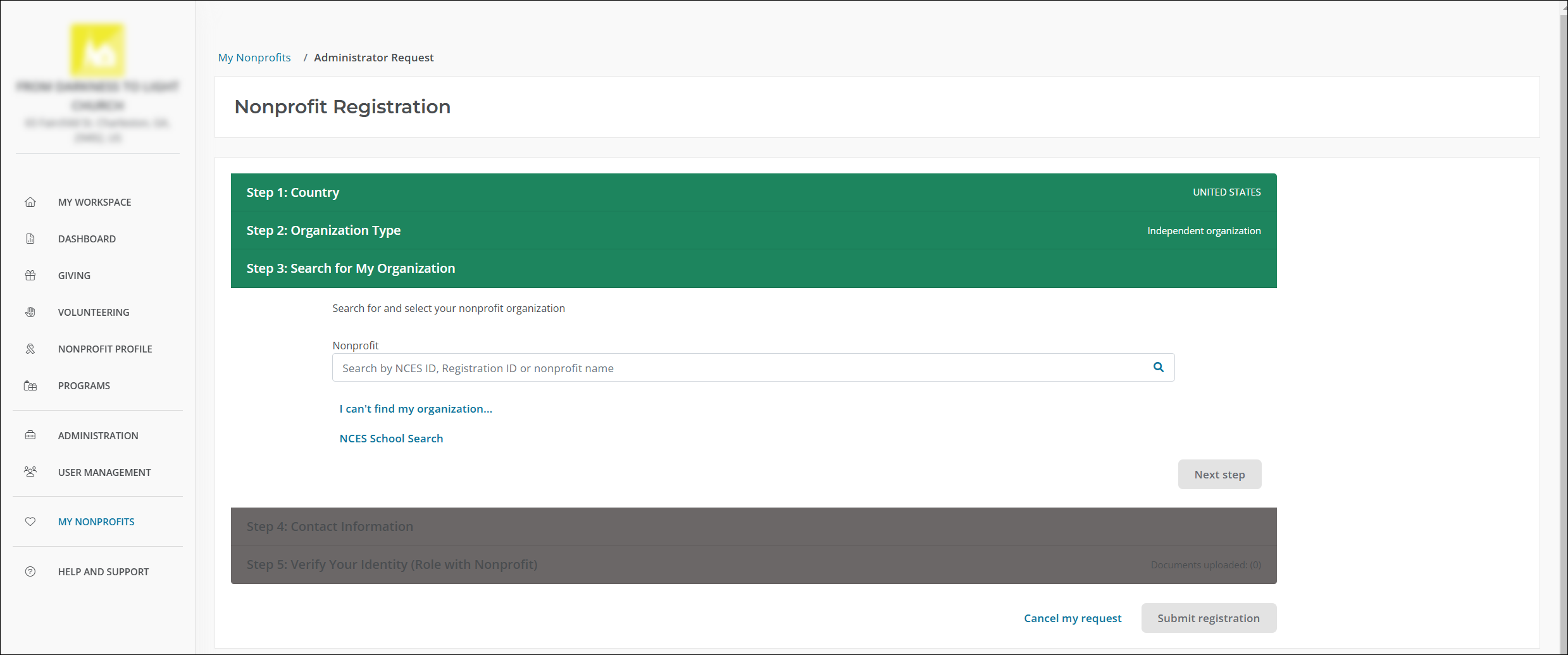Focus the Nonprofit search input field
Viewport: 1568px width, 655px height.
(740, 368)
